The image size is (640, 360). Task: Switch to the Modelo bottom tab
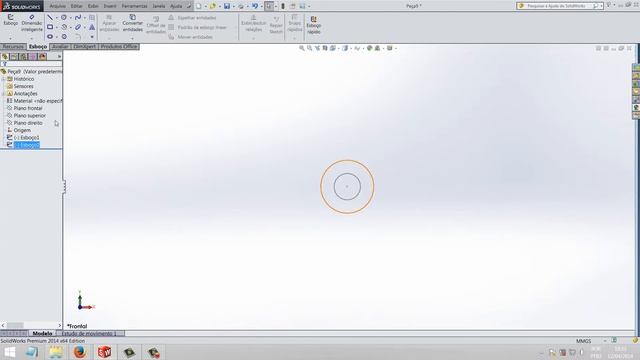pos(42,333)
